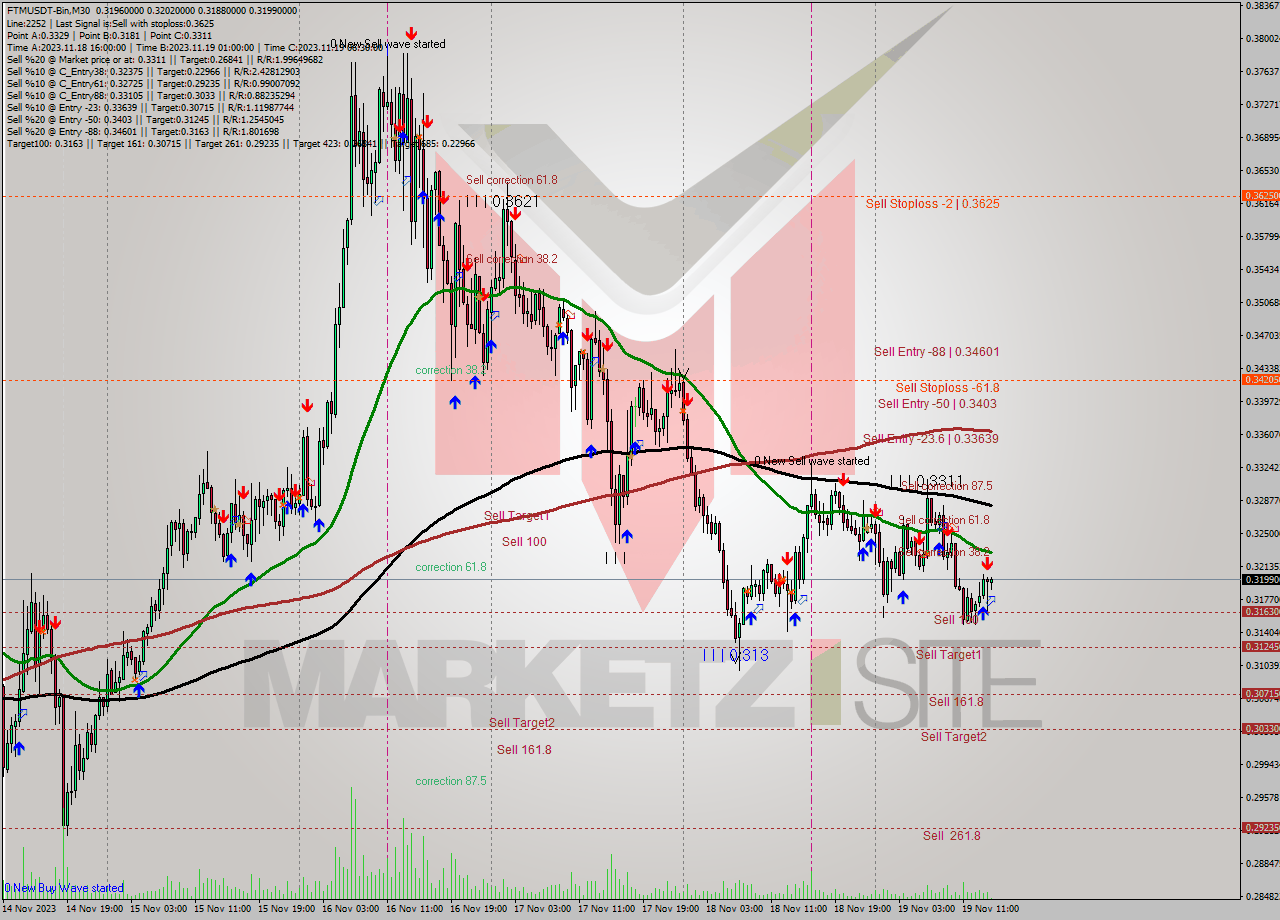Click 'Sell Target2' label next to 0.30330 level
This screenshot has width=1280, height=920.
954,737
